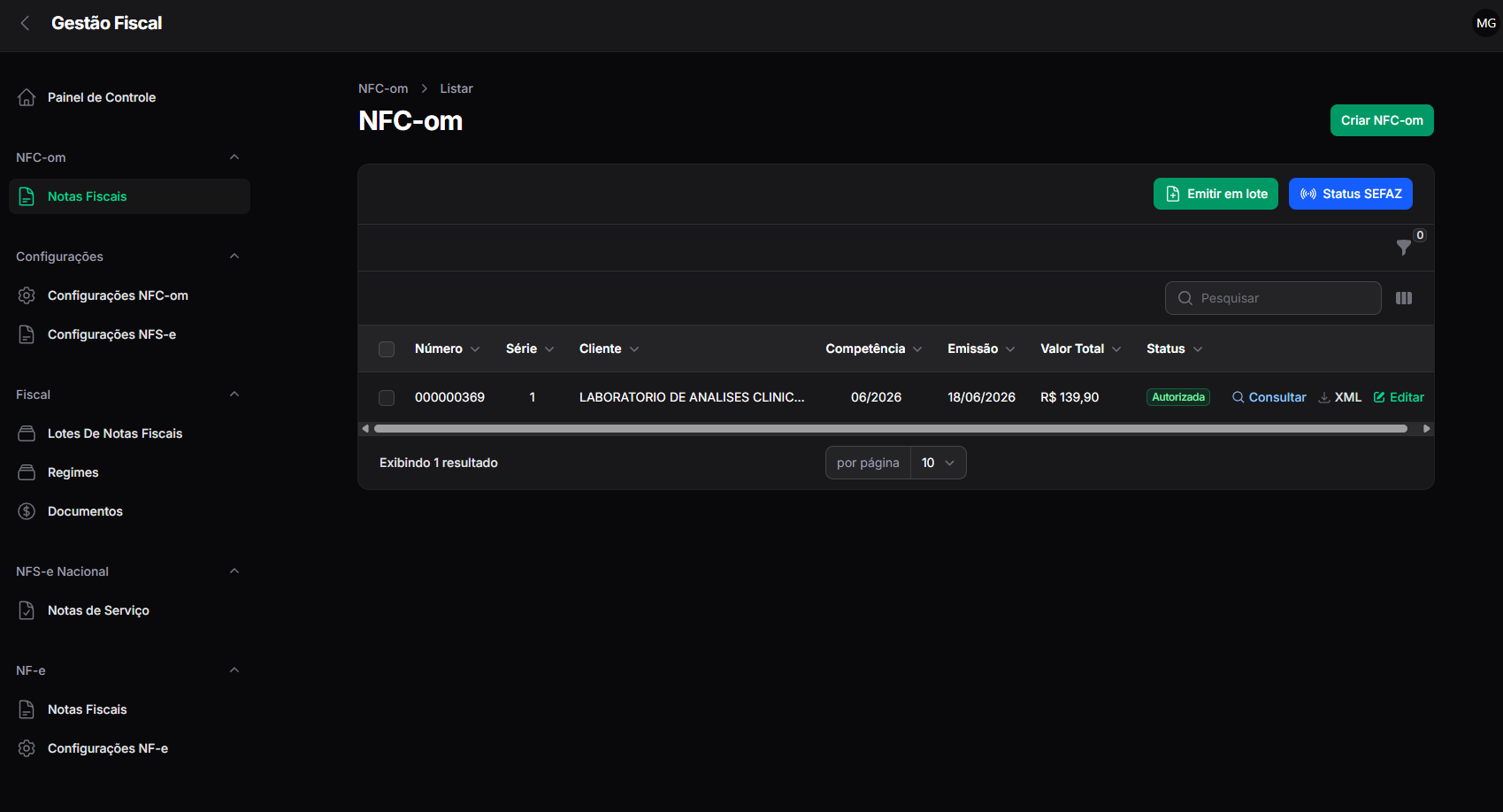The width and height of the screenshot is (1503, 812).
Task: Open the per-page count dropdown showing 10
Action: pos(938,463)
